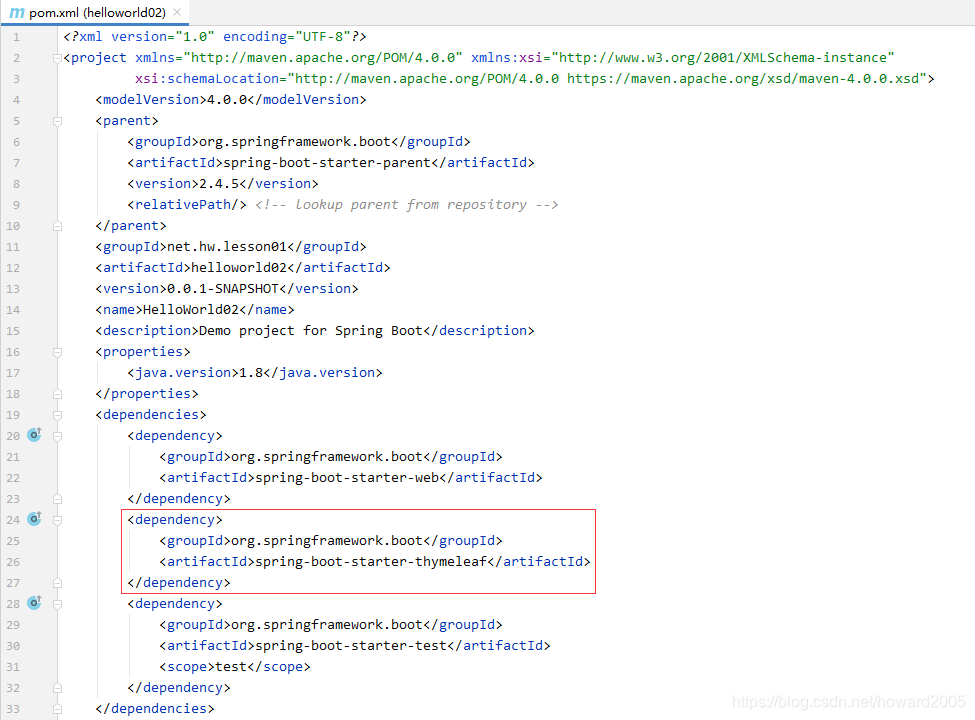Collapse the thymeleaf dependency fold on line 24
The height and width of the screenshot is (720, 975).
point(57,520)
